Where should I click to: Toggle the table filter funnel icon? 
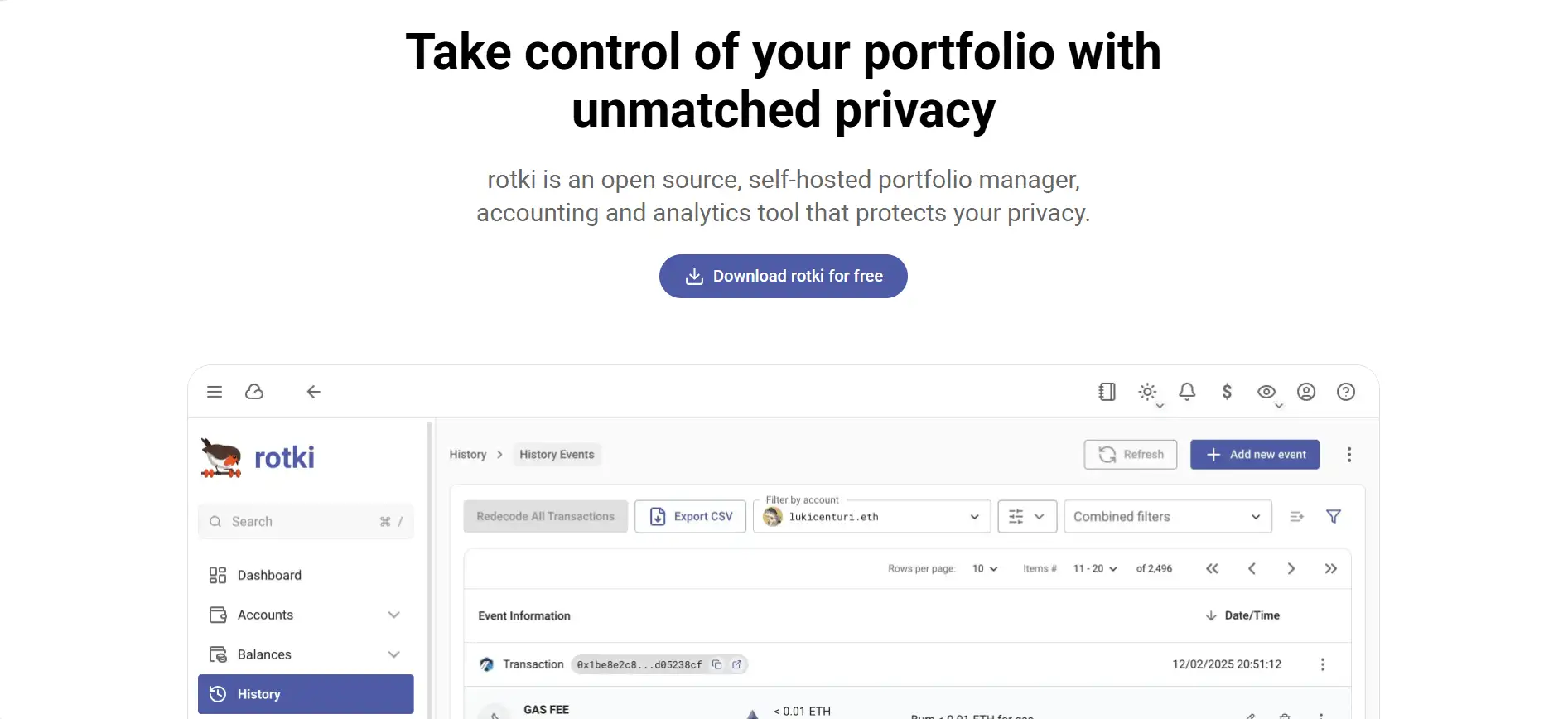pyautogui.click(x=1334, y=517)
